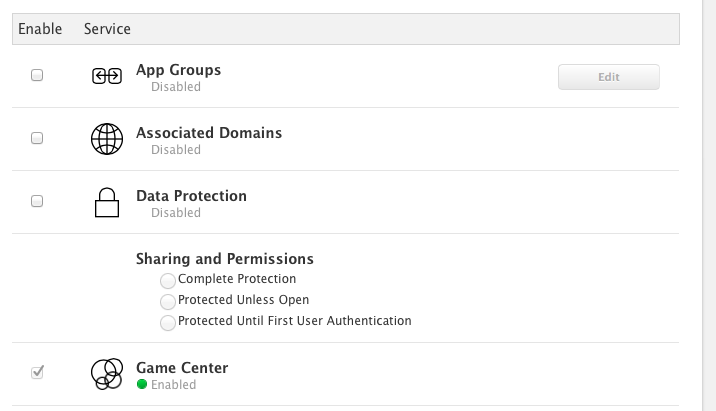Click the Data Protection padlock icon

click(x=106, y=203)
